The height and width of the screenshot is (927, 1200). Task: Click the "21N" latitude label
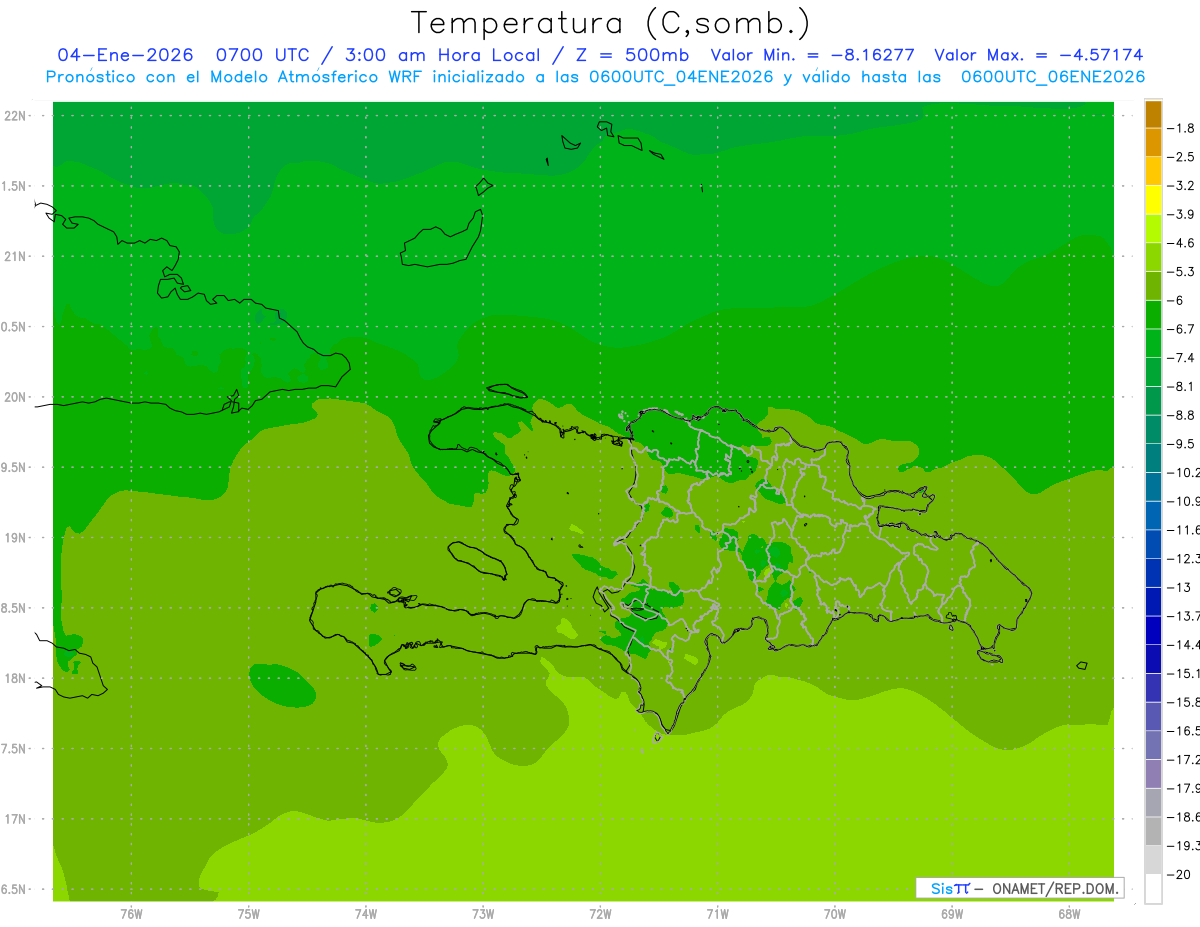pyautogui.click(x=16, y=256)
